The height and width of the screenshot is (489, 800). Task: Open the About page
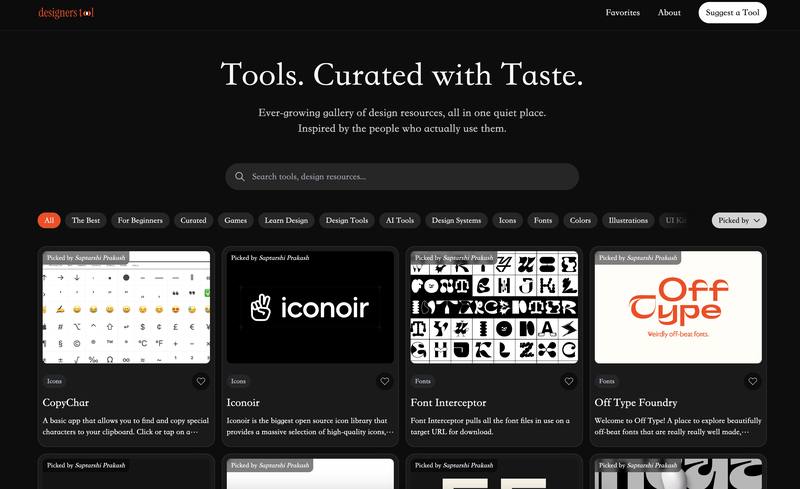click(x=669, y=13)
